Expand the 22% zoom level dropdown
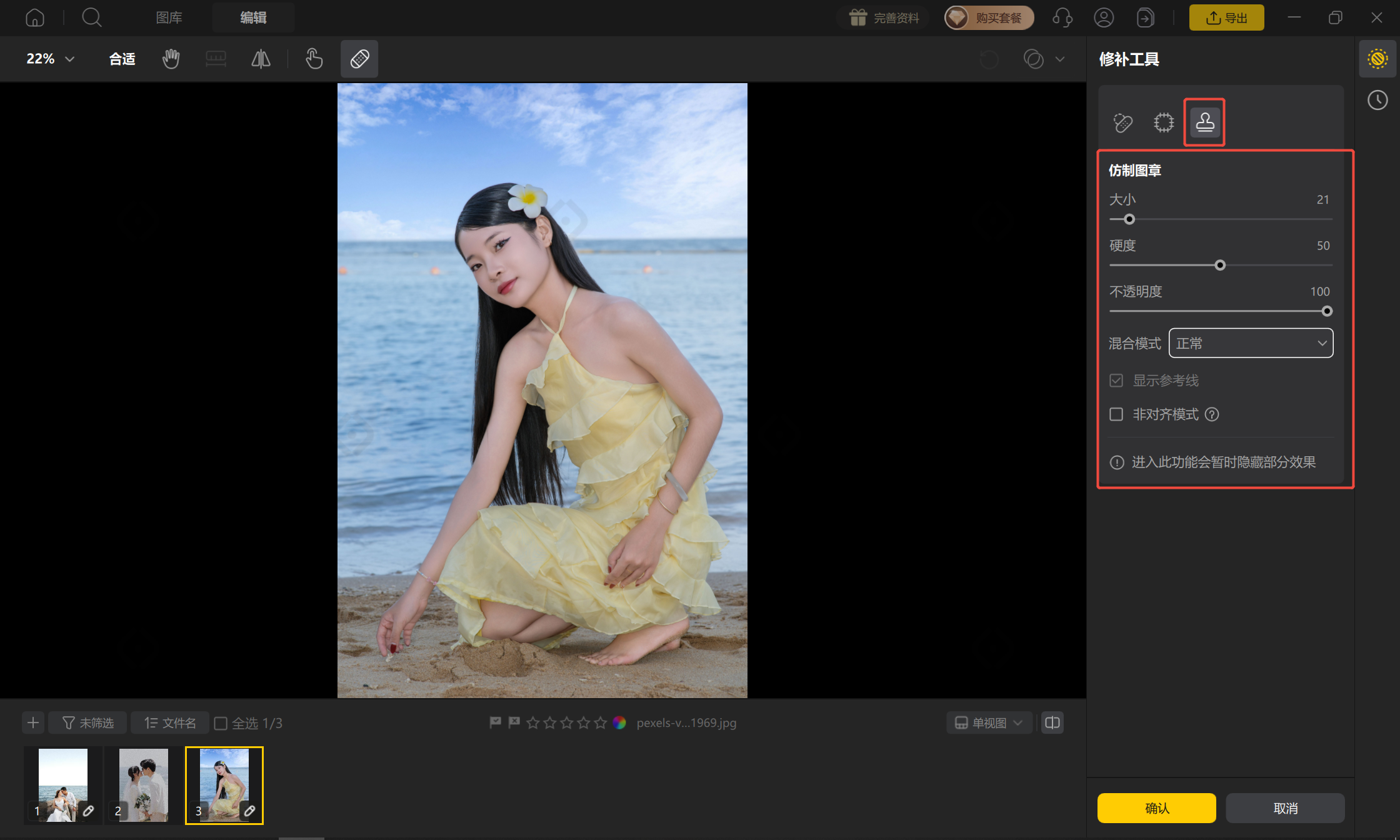Viewport: 1400px width, 840px height. point(51,59)
